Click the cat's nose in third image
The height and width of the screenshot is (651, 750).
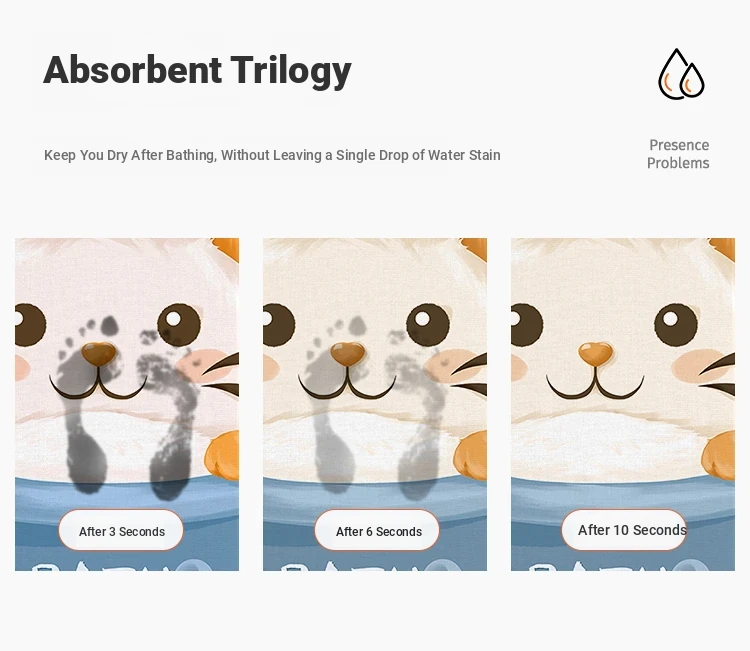point(596,354)
